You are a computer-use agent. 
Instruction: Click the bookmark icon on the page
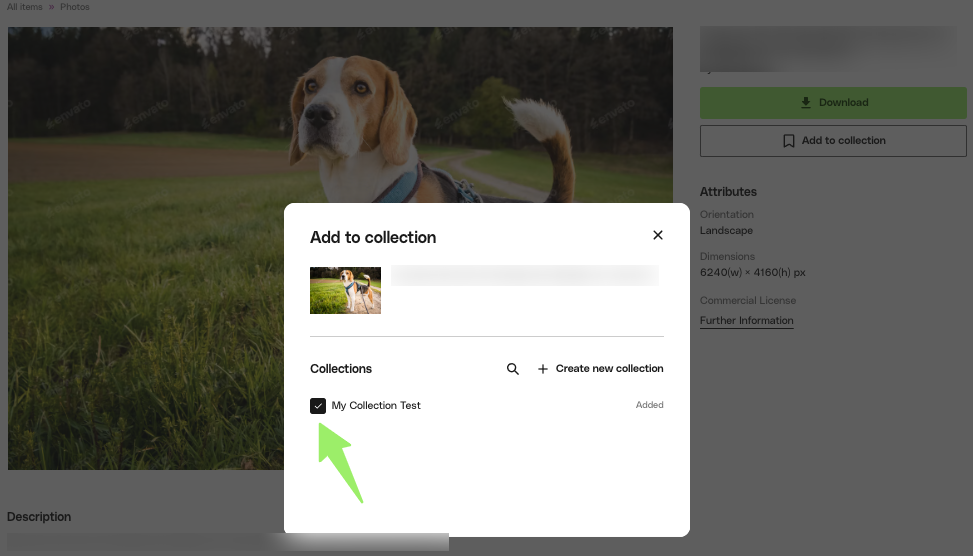(789, 141)
